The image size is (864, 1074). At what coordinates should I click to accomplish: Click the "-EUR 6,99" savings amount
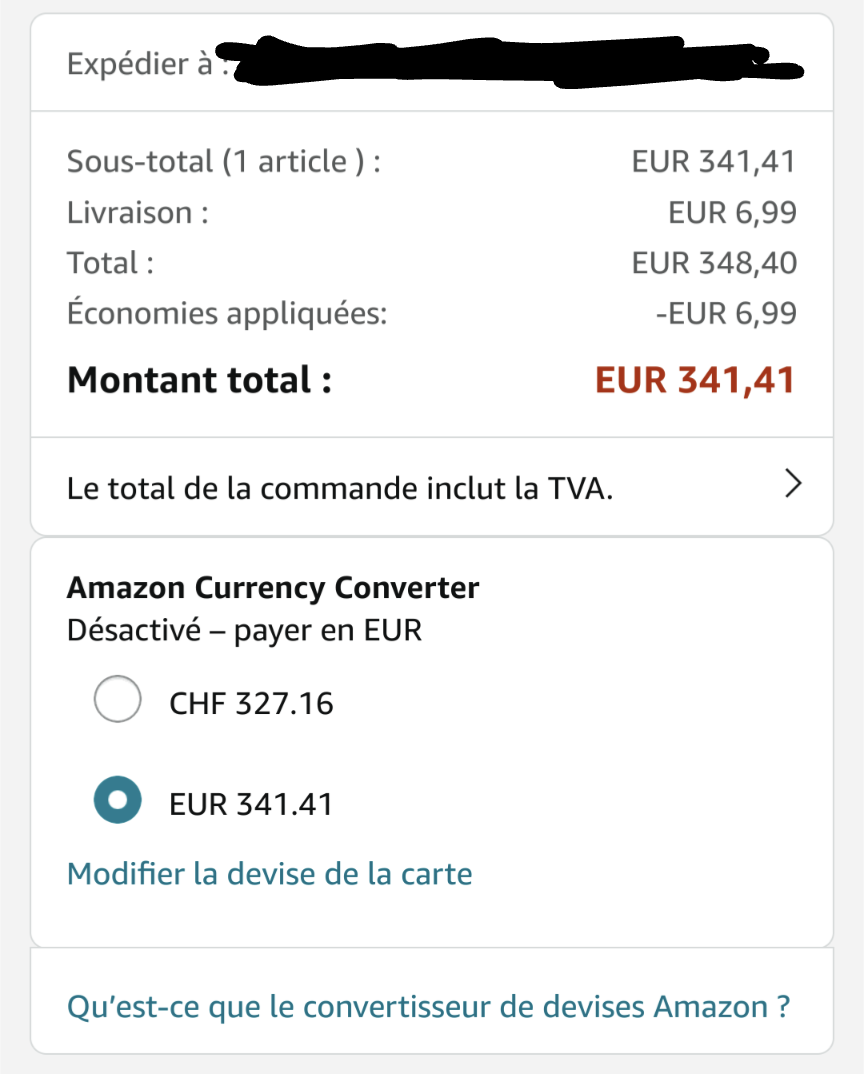click(726, 313)
